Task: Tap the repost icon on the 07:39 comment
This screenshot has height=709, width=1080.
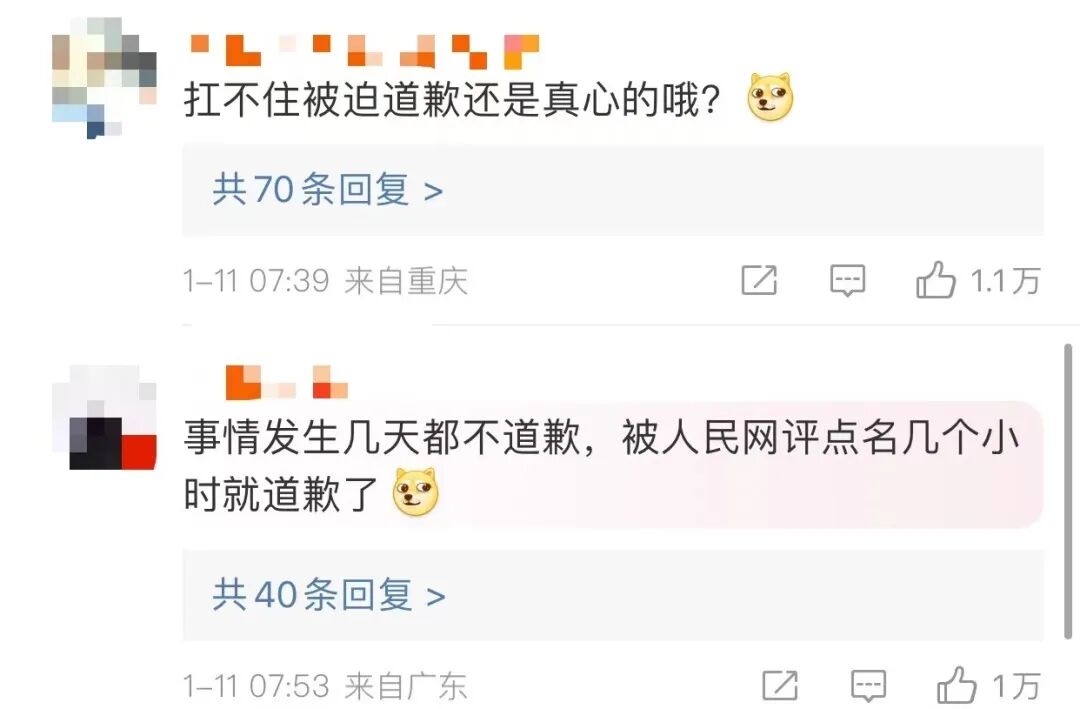Action: (x=759, y=280)
